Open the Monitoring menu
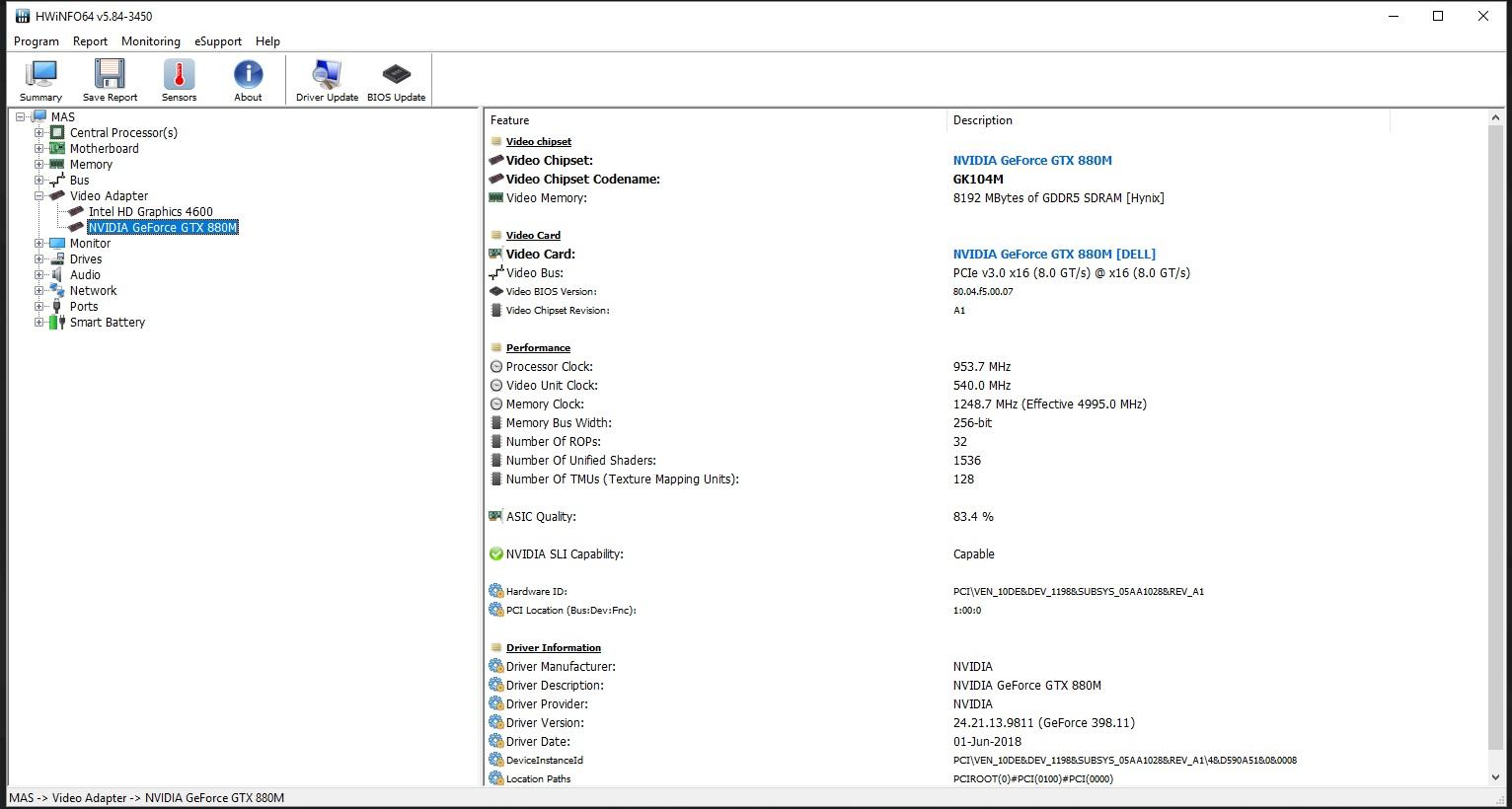The width and height of the screenshot is (1512, 809). click(x=150, y=41)
